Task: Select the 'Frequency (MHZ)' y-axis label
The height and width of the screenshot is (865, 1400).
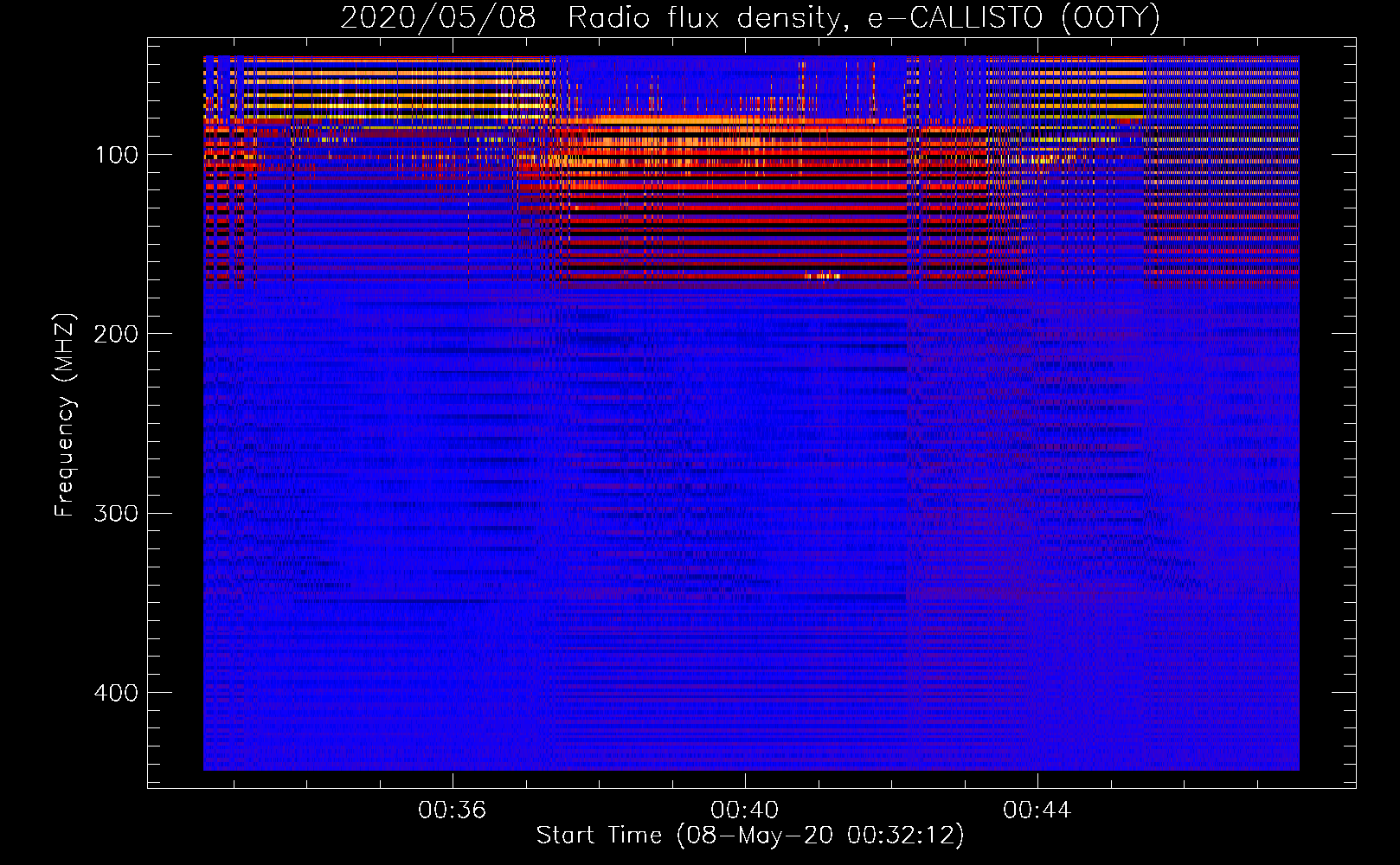Action: tap(65, 414)
